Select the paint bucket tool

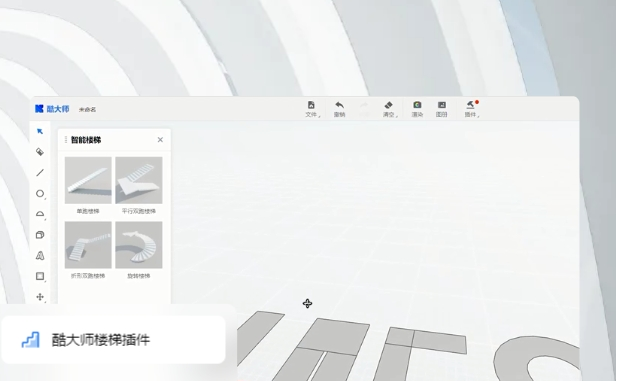point(40,152)
